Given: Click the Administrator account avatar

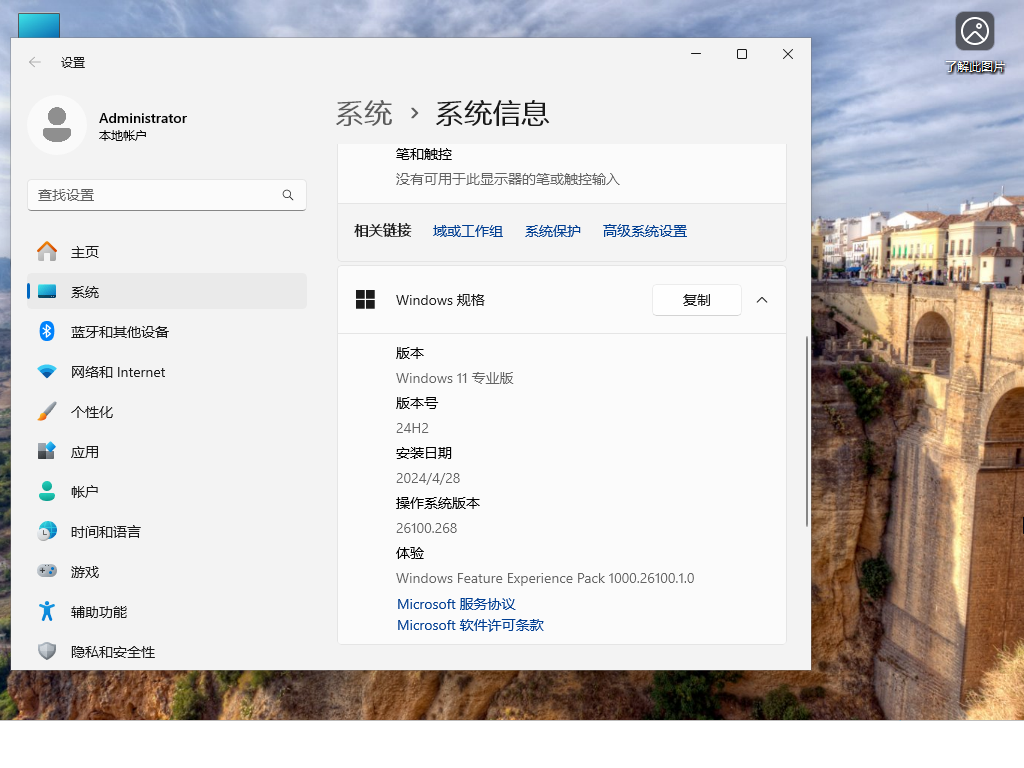Looking at the screenshot, I should tap(57, 124).
